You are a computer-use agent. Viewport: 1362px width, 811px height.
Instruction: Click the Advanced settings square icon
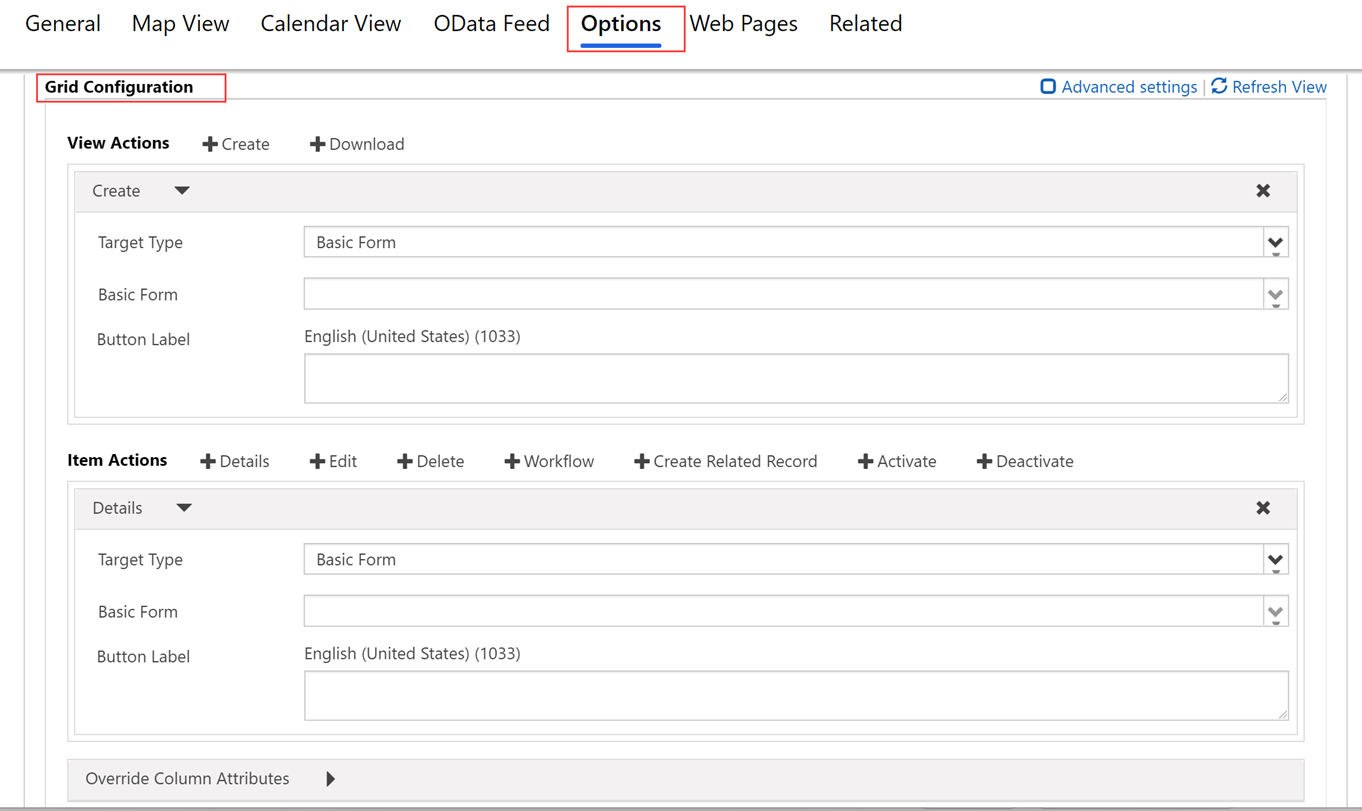tap(1047, 86)
